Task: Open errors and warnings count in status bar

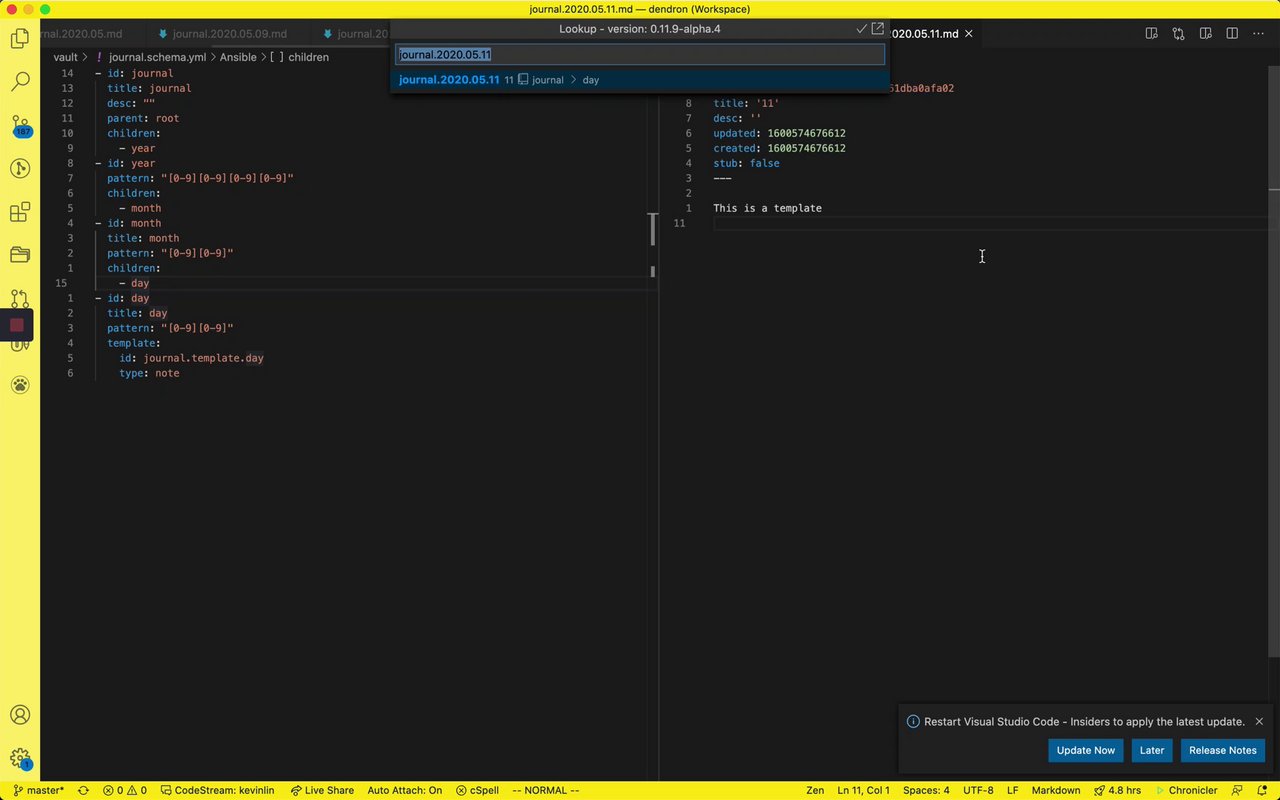Action: 125,790
